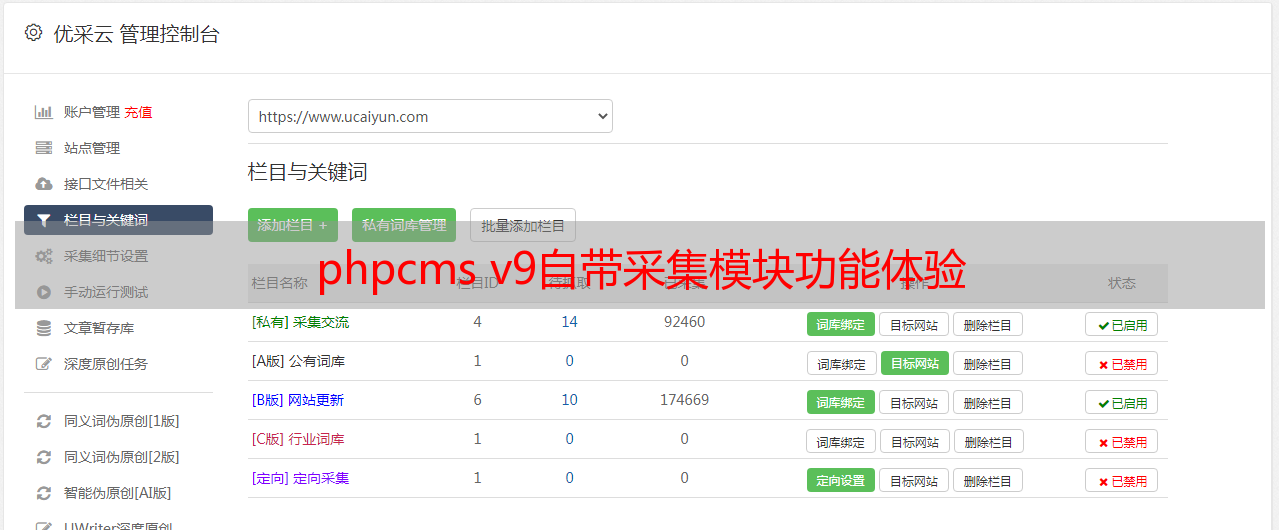Click the 私有词库管理 button
This screenshot has width=1279, height=530.
[404, 225]
